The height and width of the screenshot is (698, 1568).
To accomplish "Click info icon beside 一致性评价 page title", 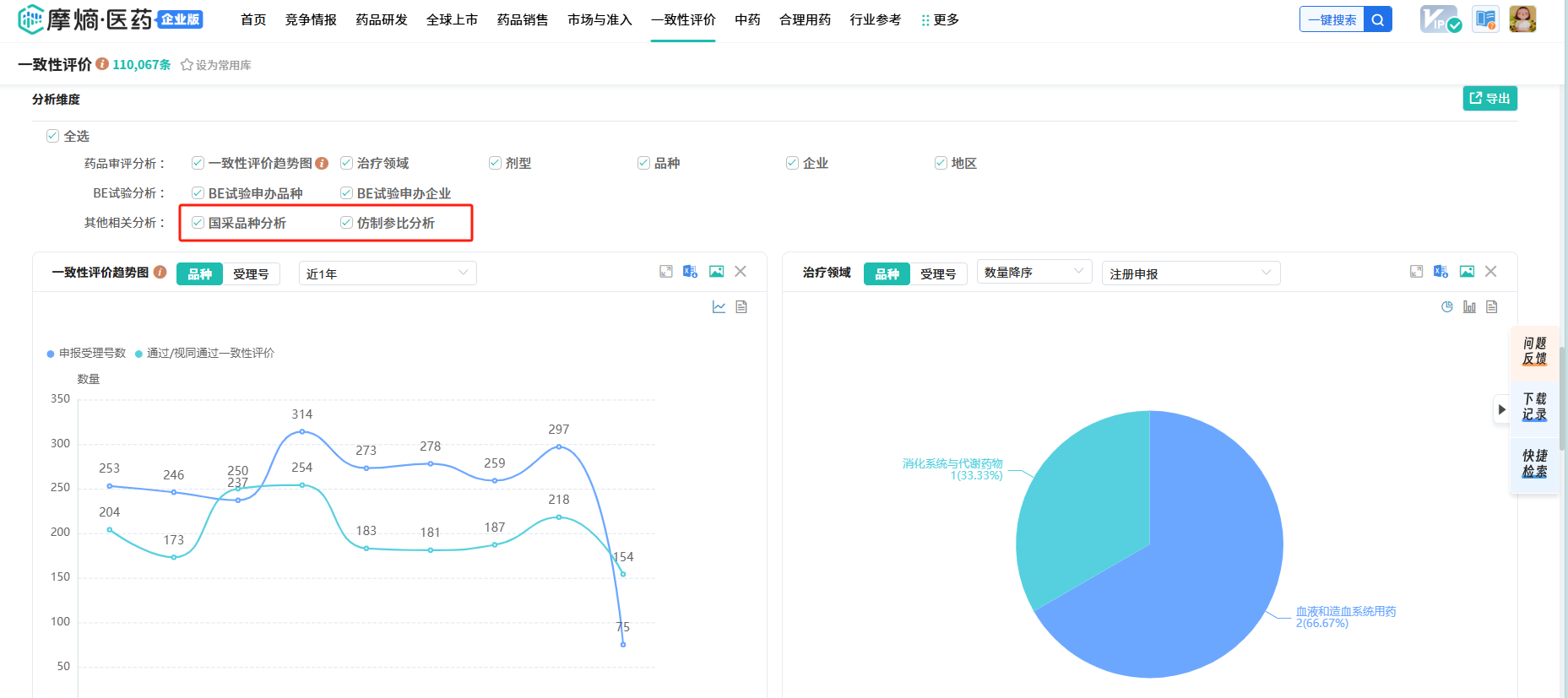I will 102,64.
